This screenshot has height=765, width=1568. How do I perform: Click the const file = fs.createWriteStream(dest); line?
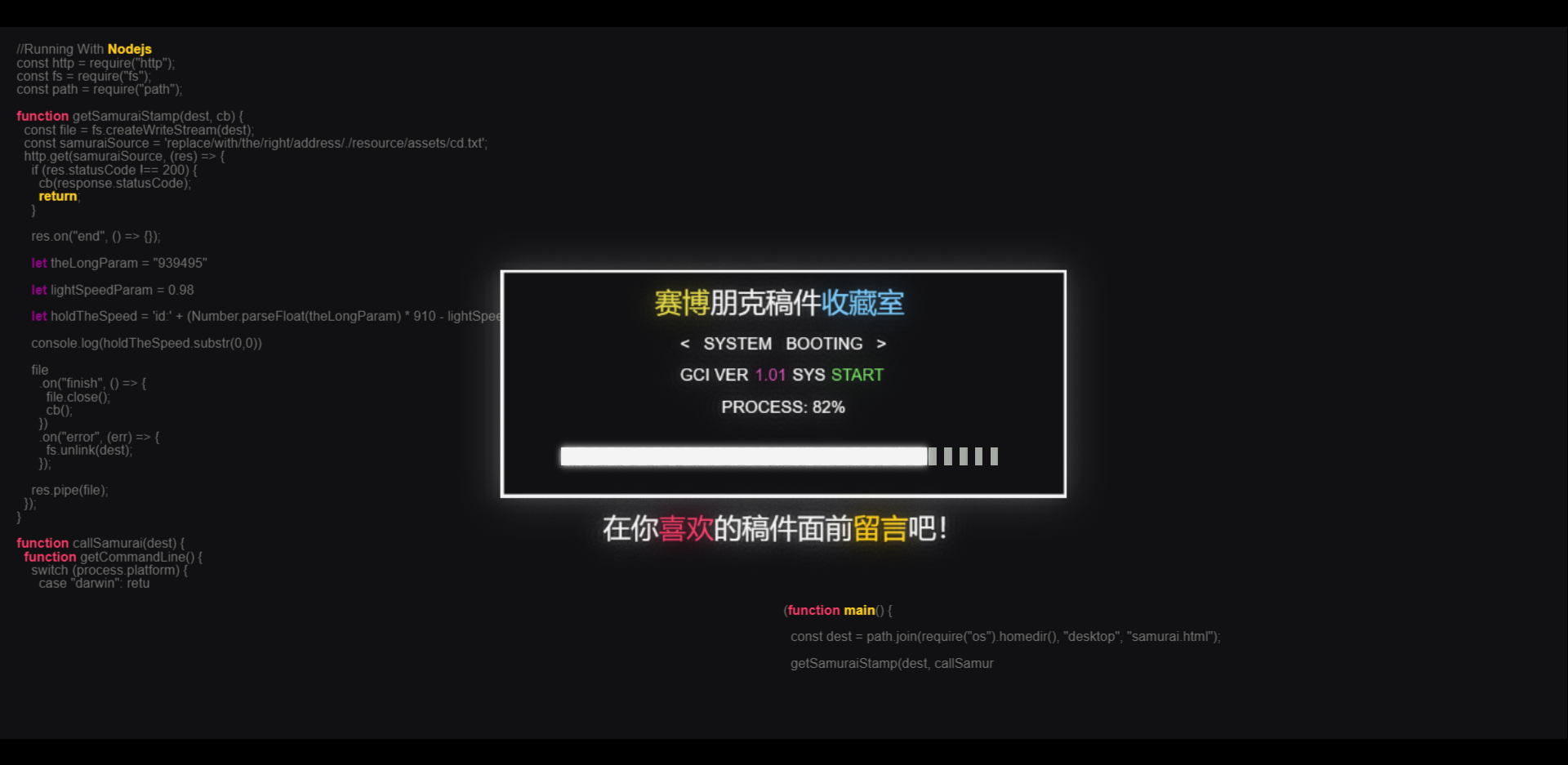(139, 130)
